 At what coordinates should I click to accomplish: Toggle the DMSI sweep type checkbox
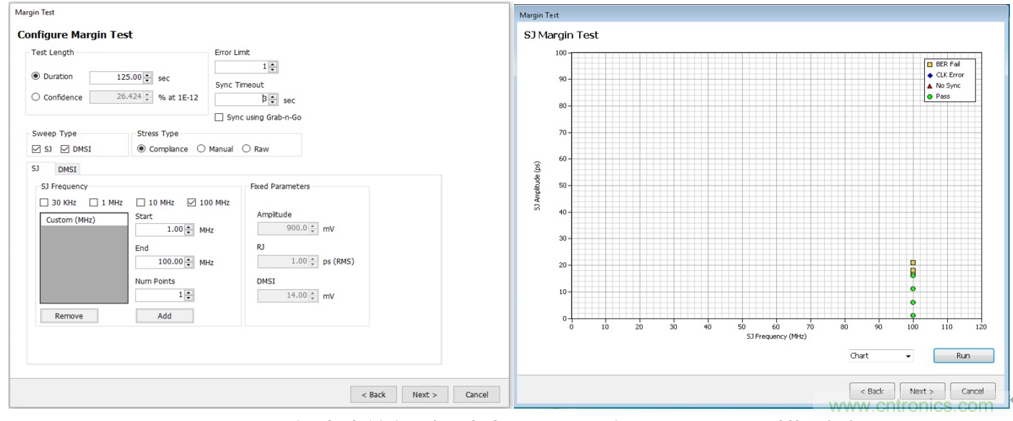click(66, 149)
